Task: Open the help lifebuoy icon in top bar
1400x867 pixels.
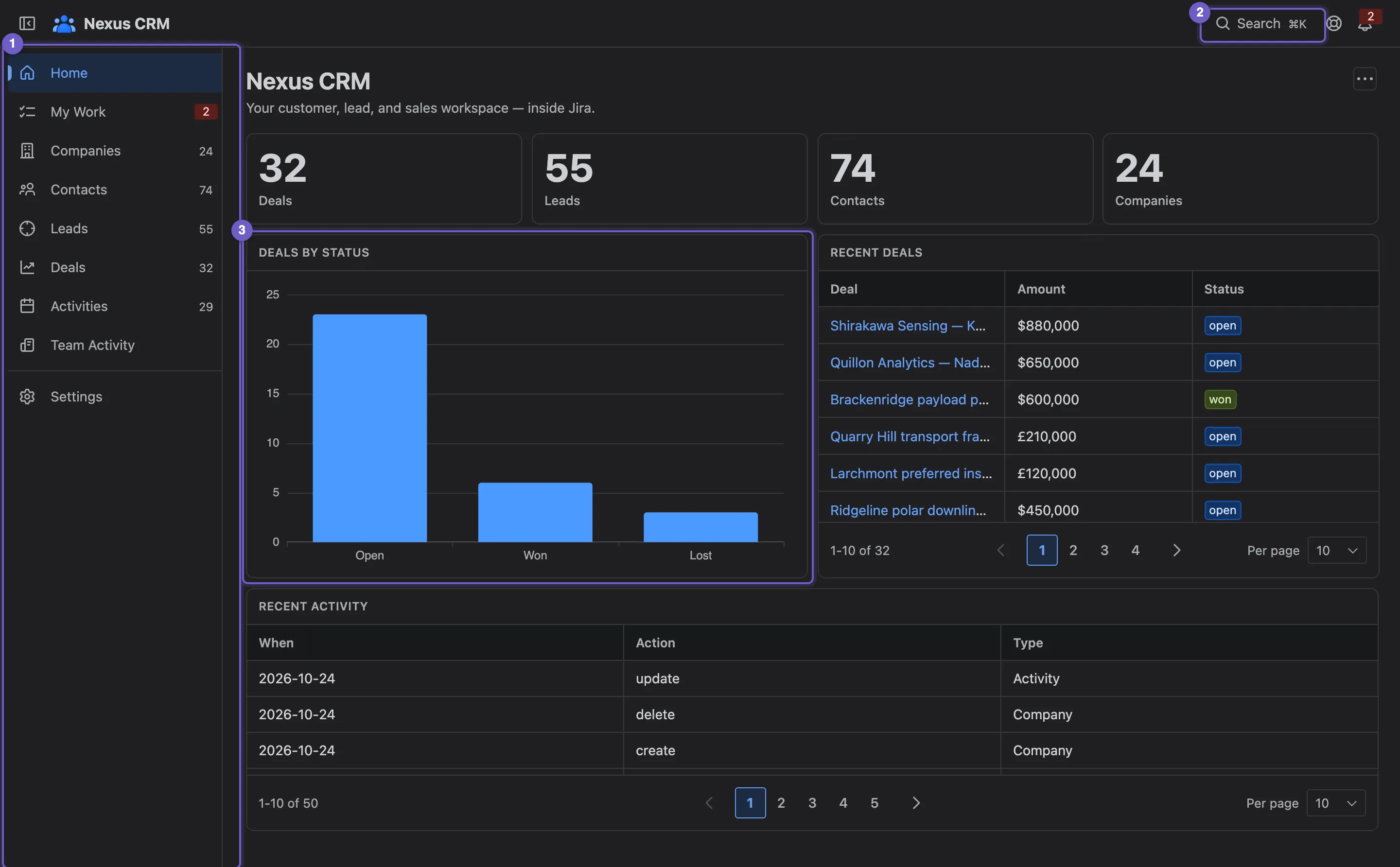Action: 1334,23
